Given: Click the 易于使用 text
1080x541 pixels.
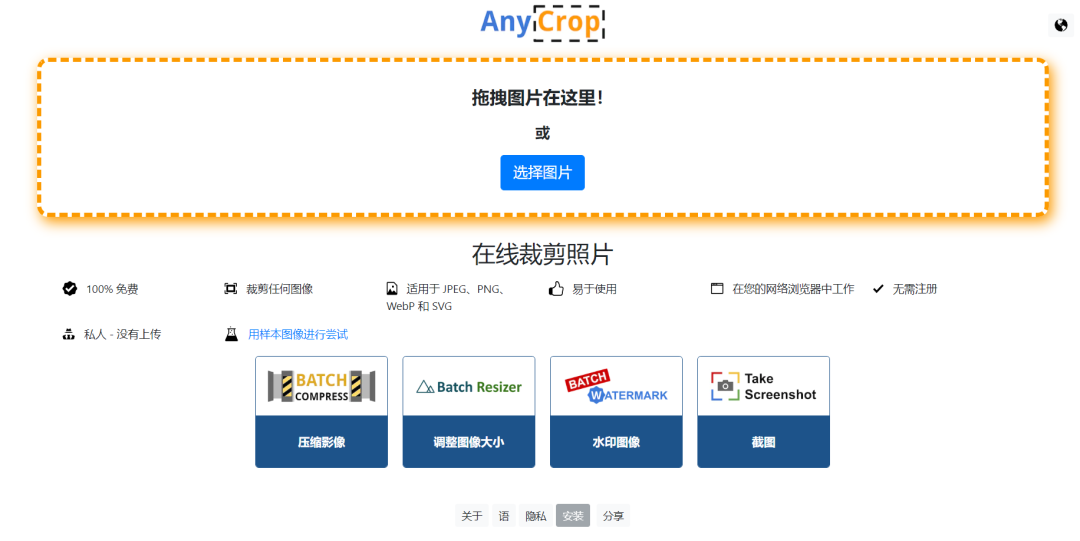Looking at the screenshot, I should [x=594, y=289].
